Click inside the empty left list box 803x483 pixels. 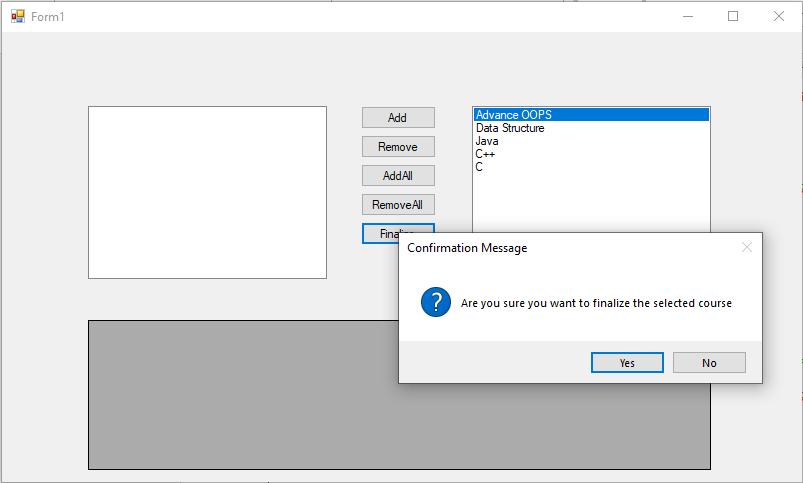(207, 192)
